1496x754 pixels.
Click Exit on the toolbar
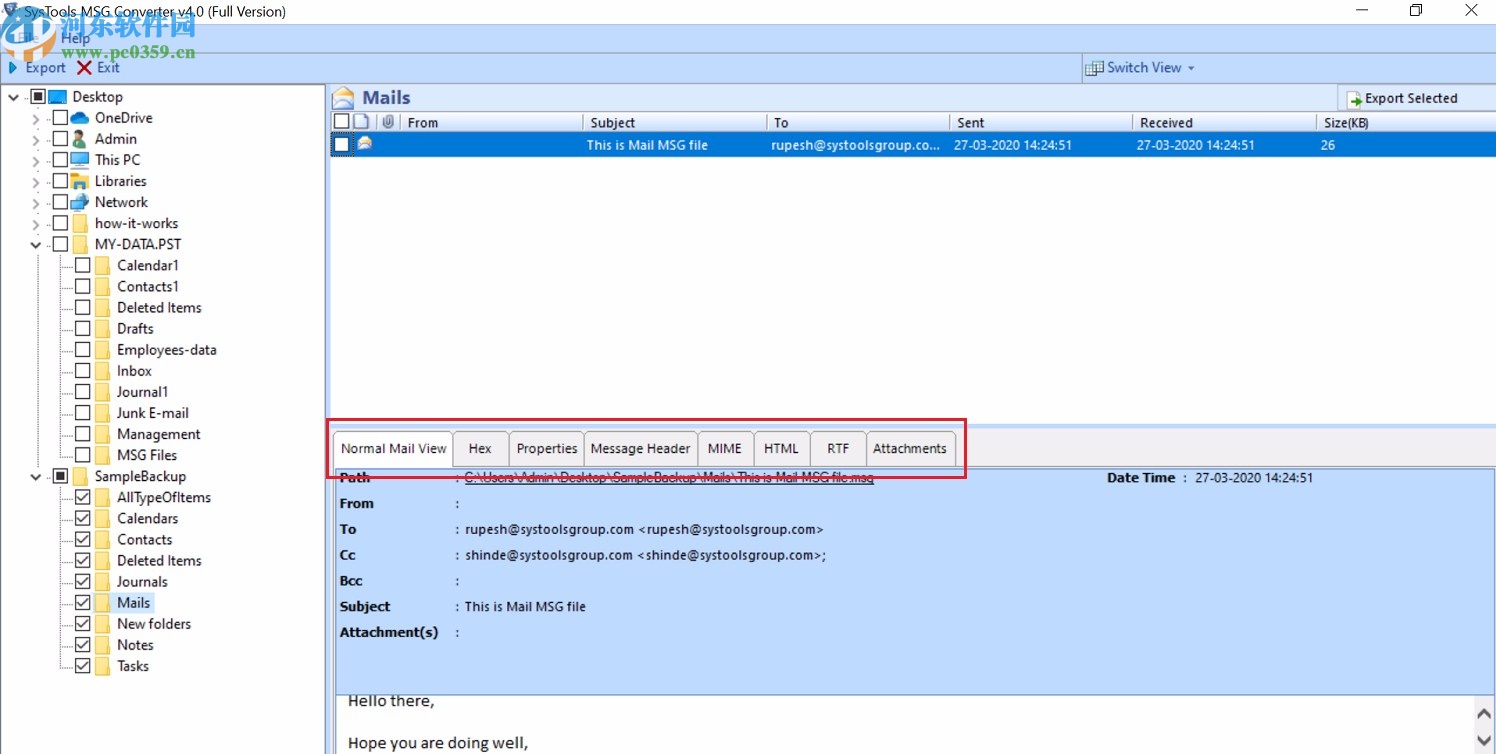click(99, 67)
